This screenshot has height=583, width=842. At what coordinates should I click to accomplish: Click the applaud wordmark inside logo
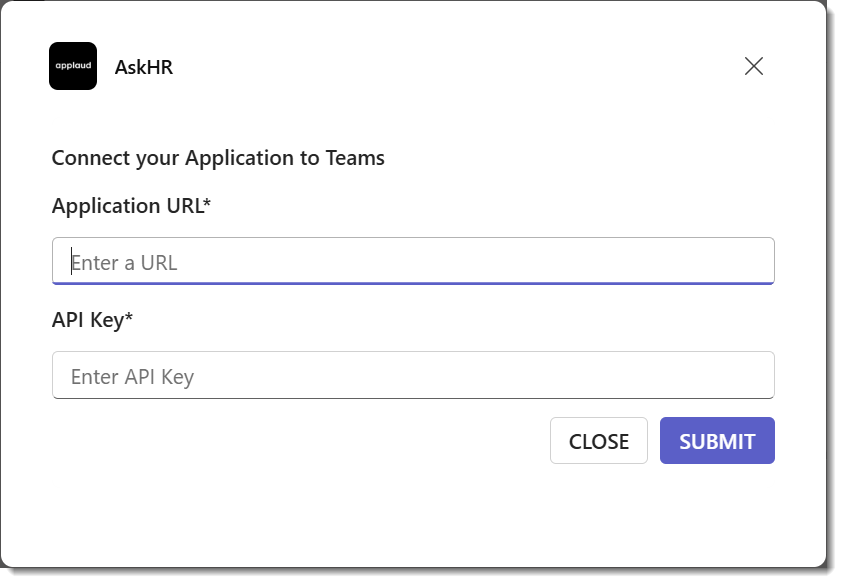(x=73, y=66)
